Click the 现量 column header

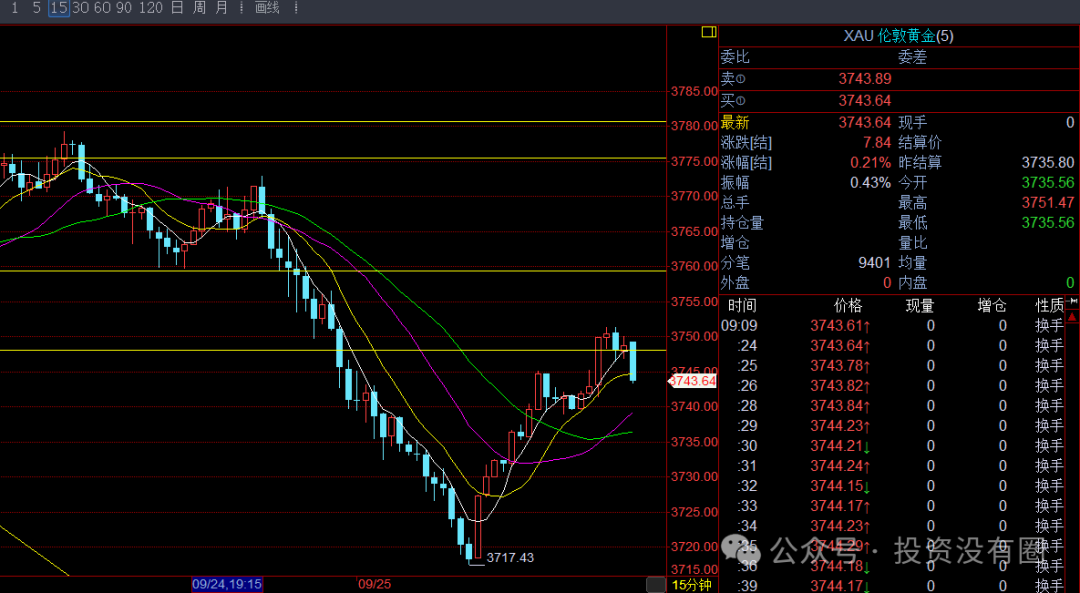[x=920, y=305]
